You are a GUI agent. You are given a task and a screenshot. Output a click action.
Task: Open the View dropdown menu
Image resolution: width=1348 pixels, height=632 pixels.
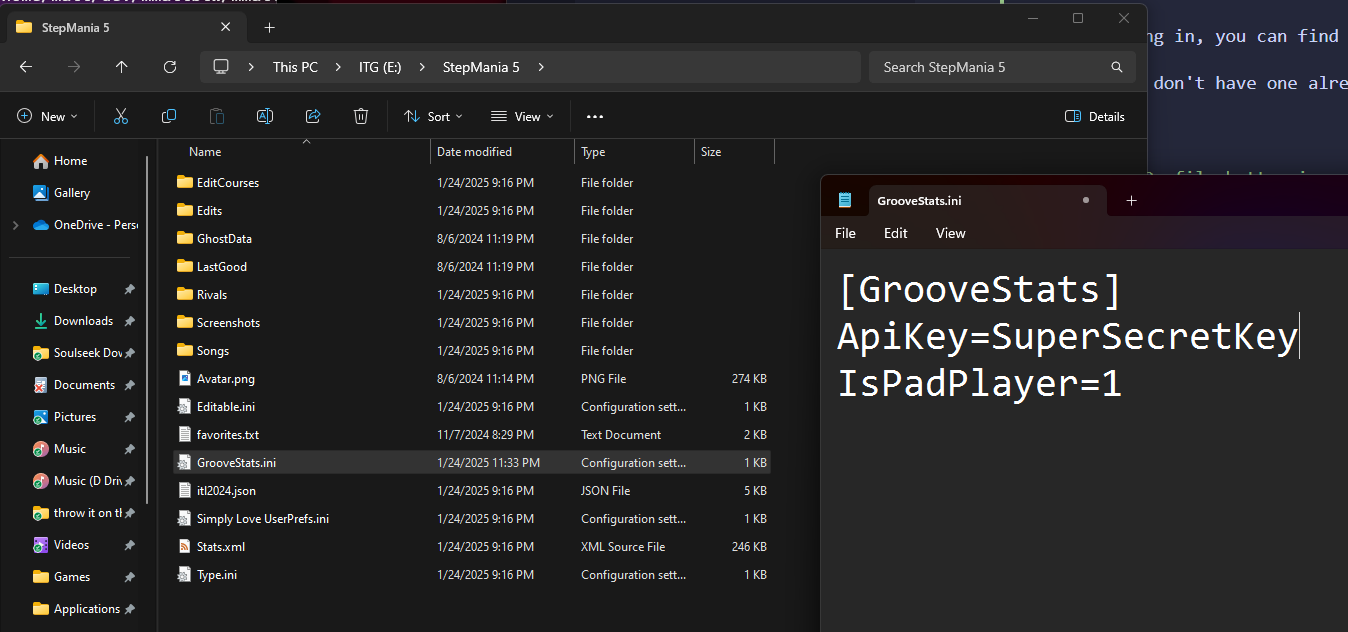coord(522,116)
